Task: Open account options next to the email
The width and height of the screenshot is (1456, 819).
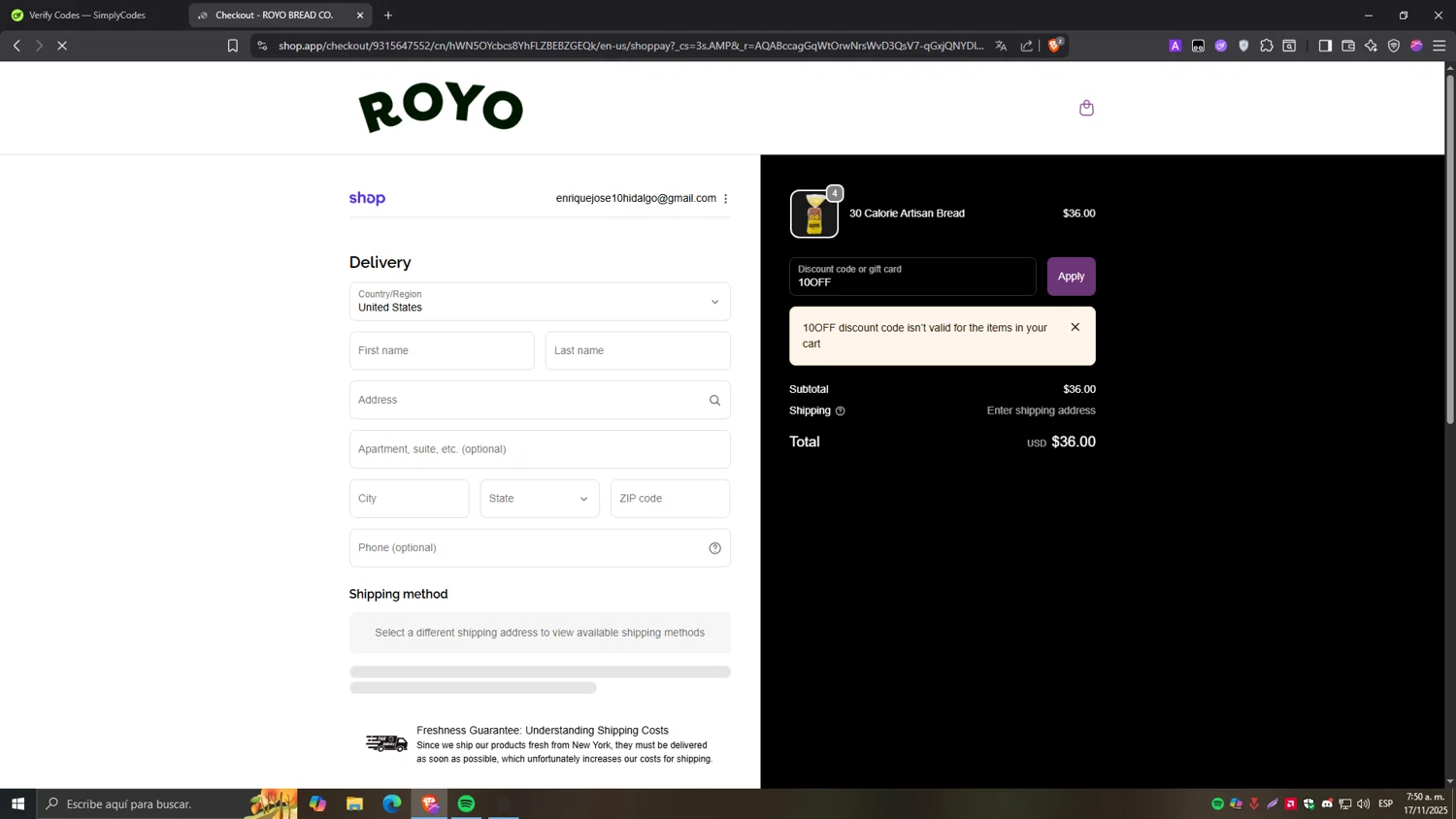Action: (725, 198)
